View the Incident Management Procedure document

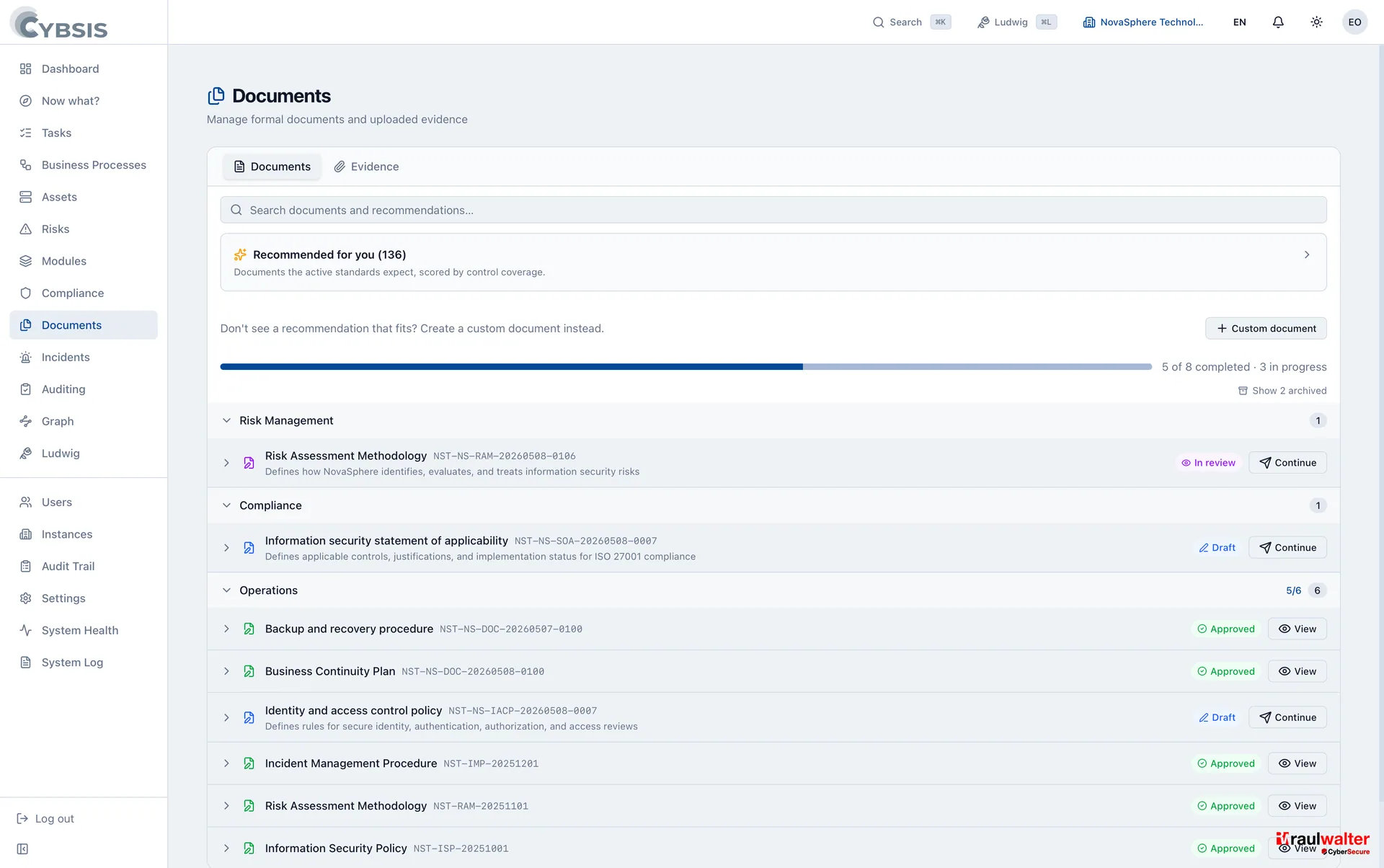pos(1297,763)
